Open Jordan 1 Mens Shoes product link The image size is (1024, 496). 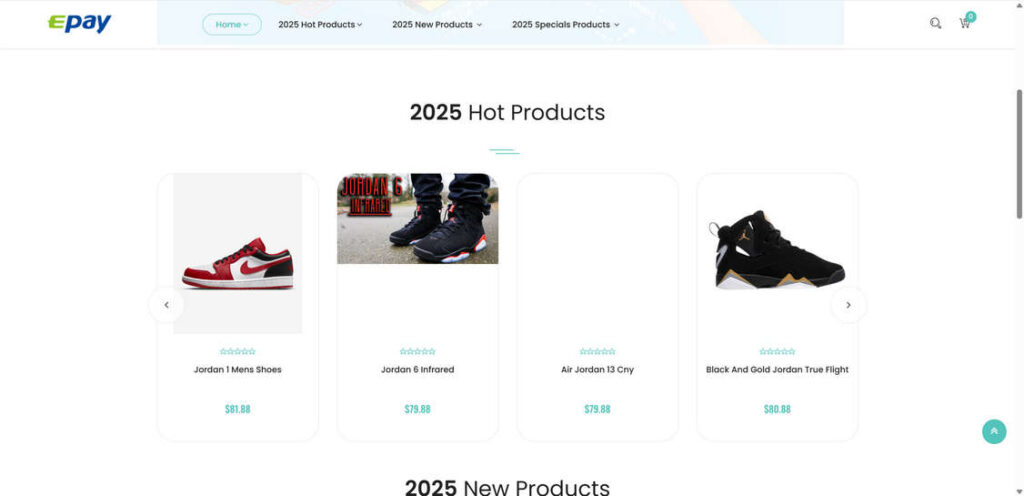click(x=238, y=369)
